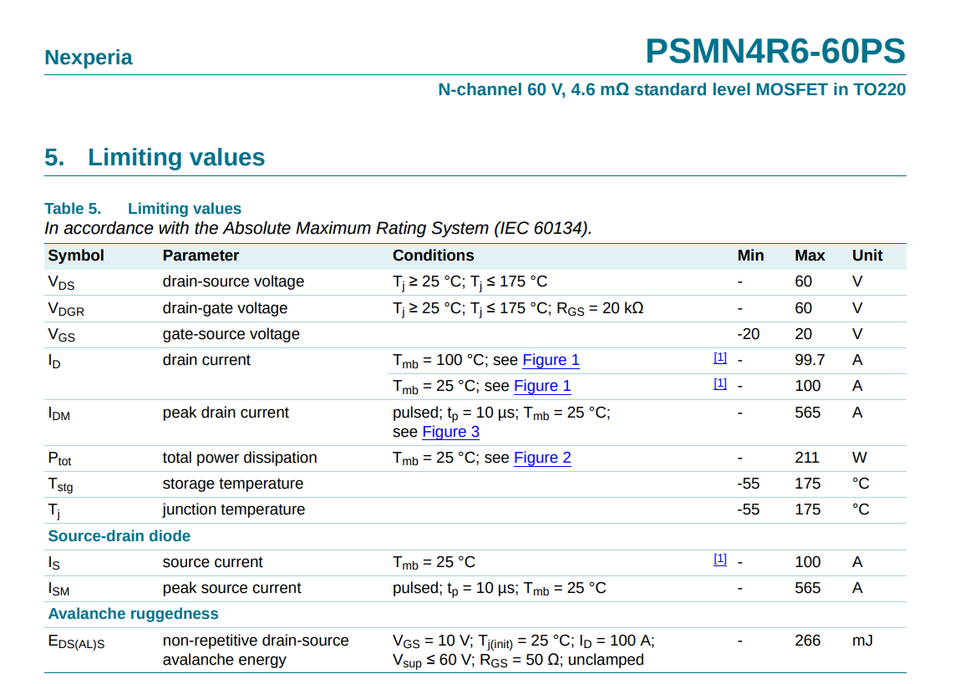Follow the Figure 3 link for peak drain current
Image resolution: width=960 pixels, height=684 pixels.
click(451, 432)
